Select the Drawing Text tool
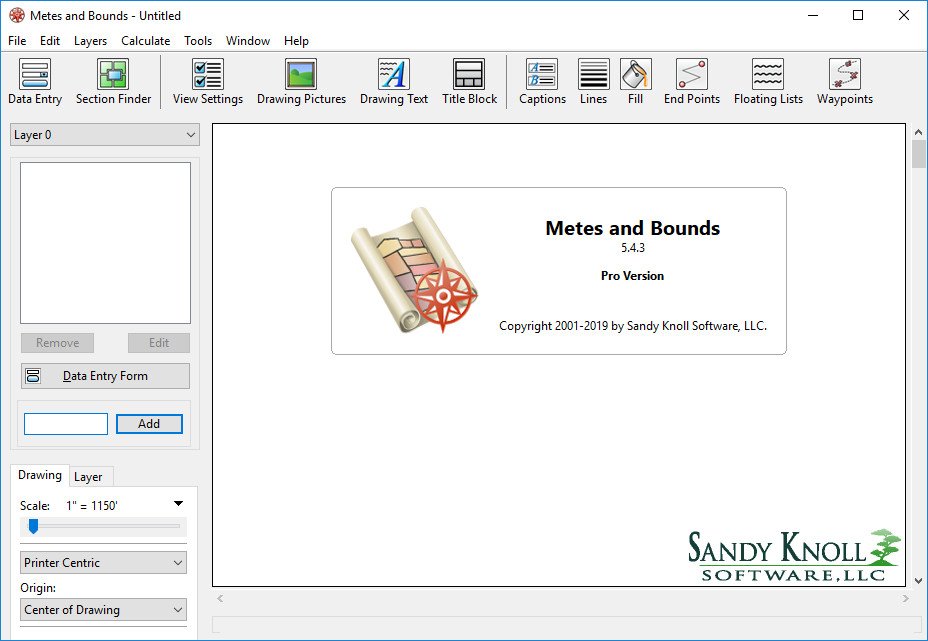The height and width of the screenshot is (641, 928). (x=393, y=82)
